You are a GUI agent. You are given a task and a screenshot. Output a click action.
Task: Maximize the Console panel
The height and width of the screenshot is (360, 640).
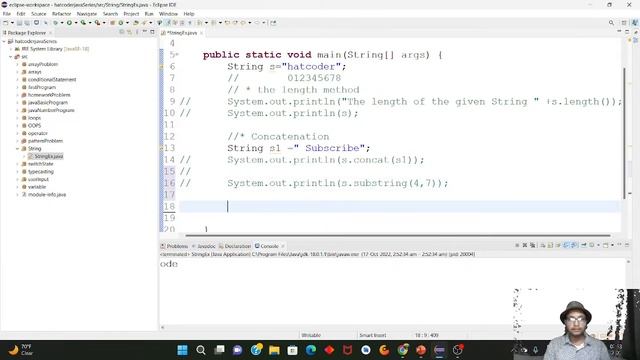tap(627, 245)
